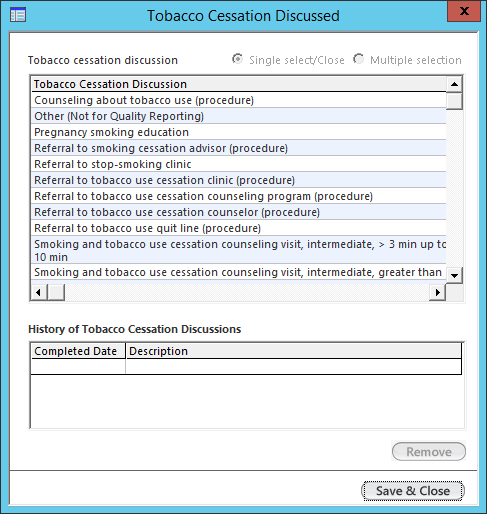Click the Save & Close button
Screen dimensions: 487x514
point(413,491)
